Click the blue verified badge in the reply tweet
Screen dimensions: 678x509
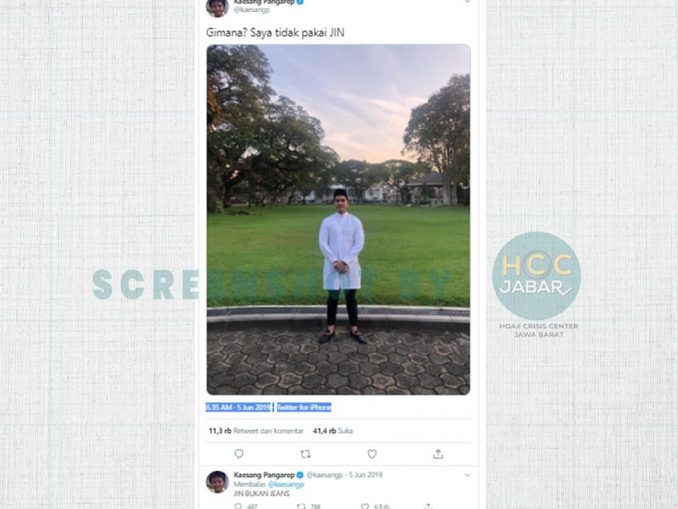pos(300,475)
